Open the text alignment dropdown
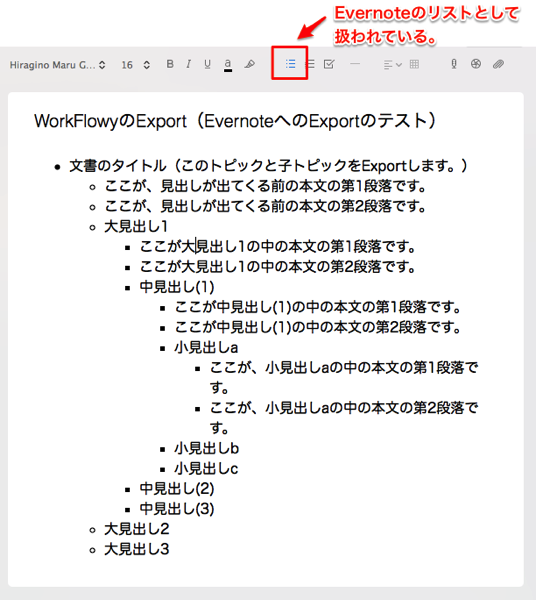Image resolution: width=536 pixels, height=600 pixels. (393, 65)
